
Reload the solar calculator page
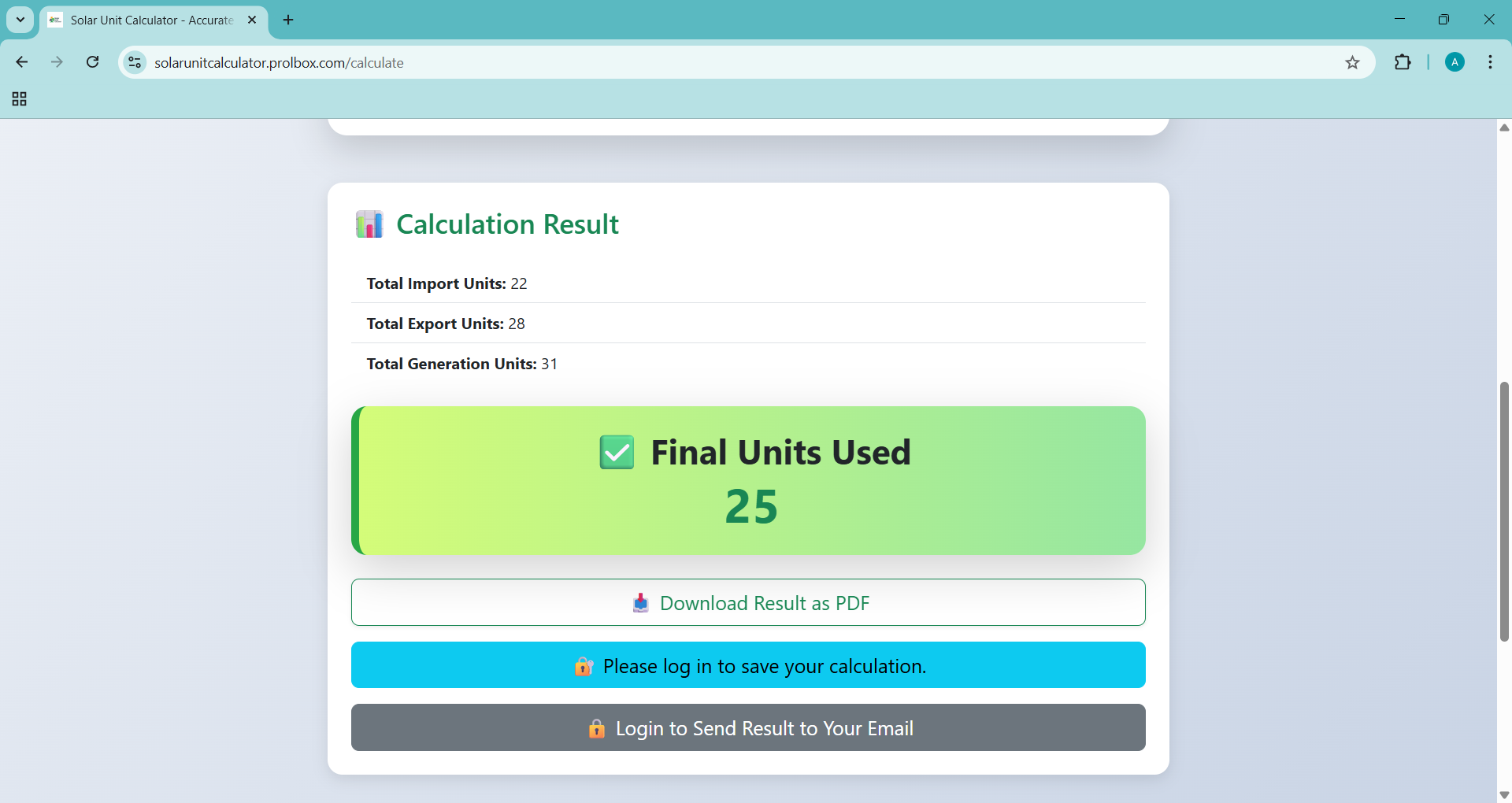click(92, 62)
